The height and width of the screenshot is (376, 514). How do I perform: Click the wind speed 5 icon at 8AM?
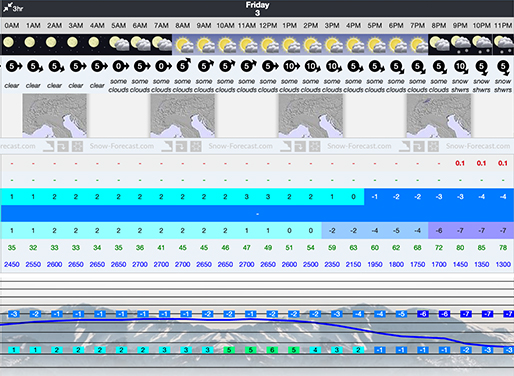(184, 65)
